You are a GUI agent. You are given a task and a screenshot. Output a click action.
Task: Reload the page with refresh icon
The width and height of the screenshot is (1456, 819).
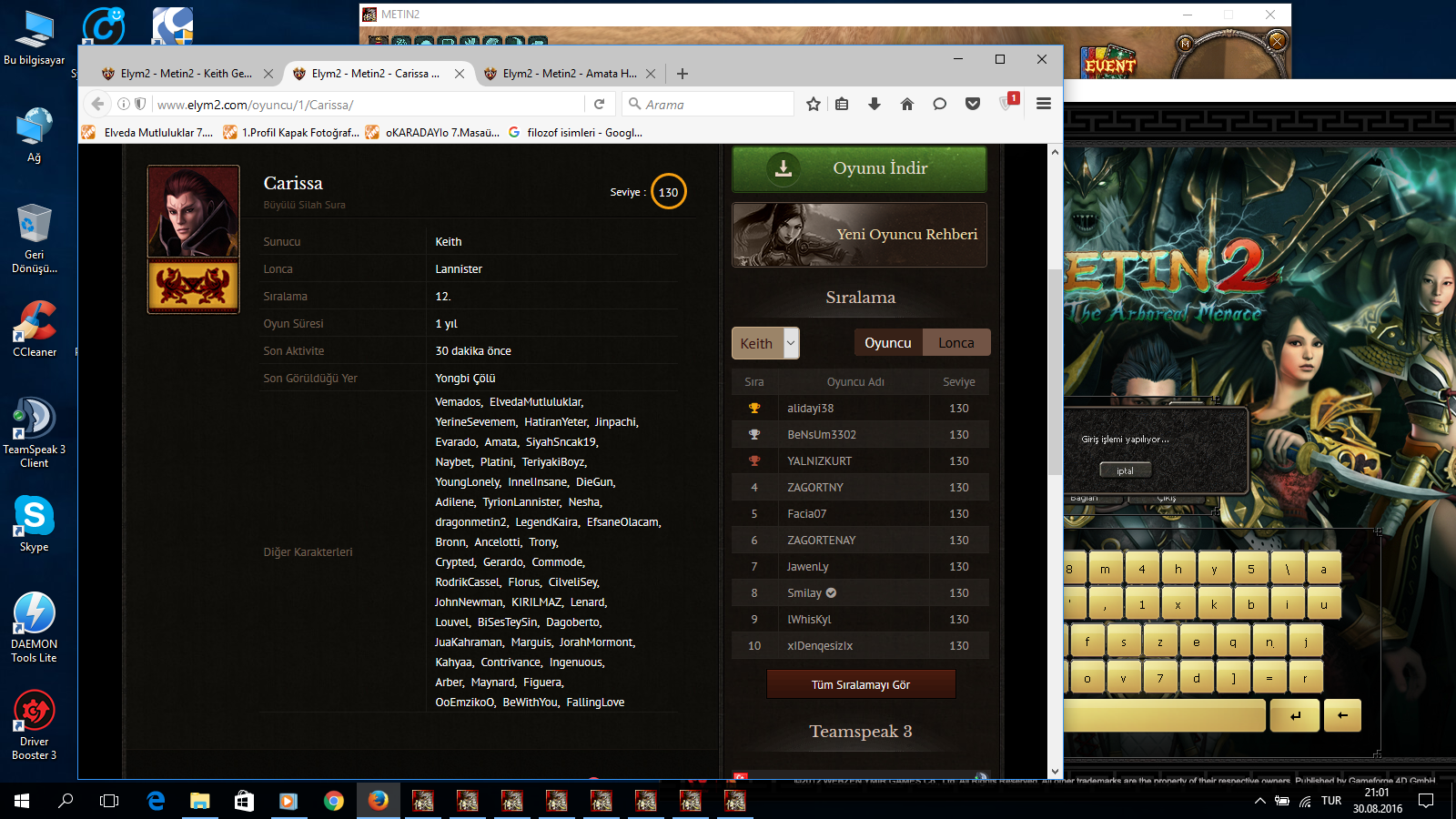pos(599,105)
